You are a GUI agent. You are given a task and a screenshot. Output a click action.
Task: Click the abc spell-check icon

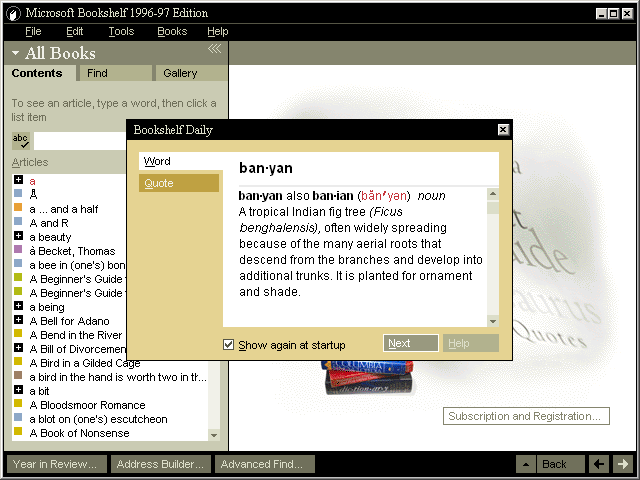pyautogui.click(x=20, y=140)
